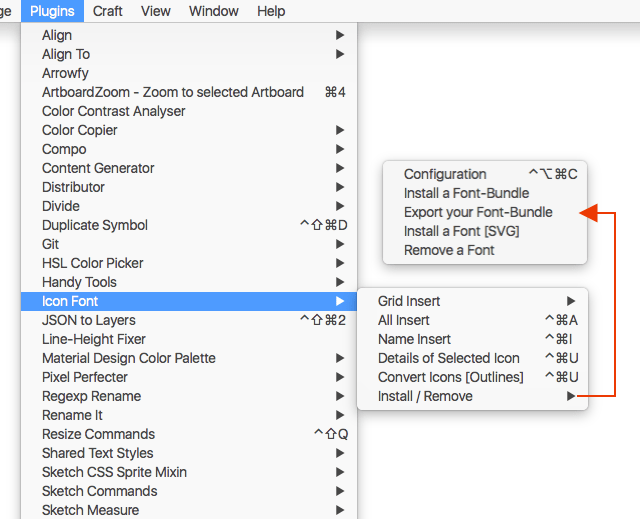Open the Craft menu in menu bar
Screen dimensions: 640x520
pyautogui.click(x=108, y=11)
